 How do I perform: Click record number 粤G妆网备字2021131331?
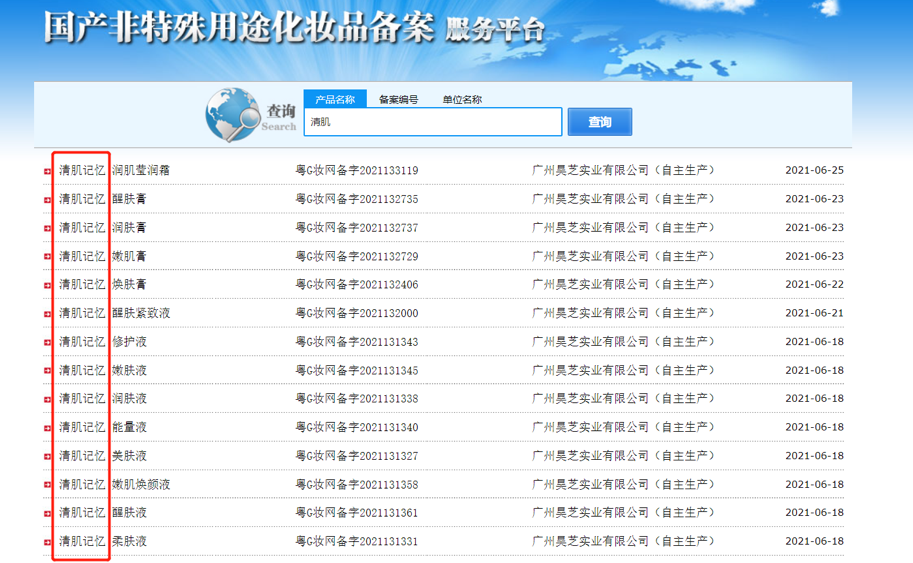pyautogui.click(x=356, y=541)
